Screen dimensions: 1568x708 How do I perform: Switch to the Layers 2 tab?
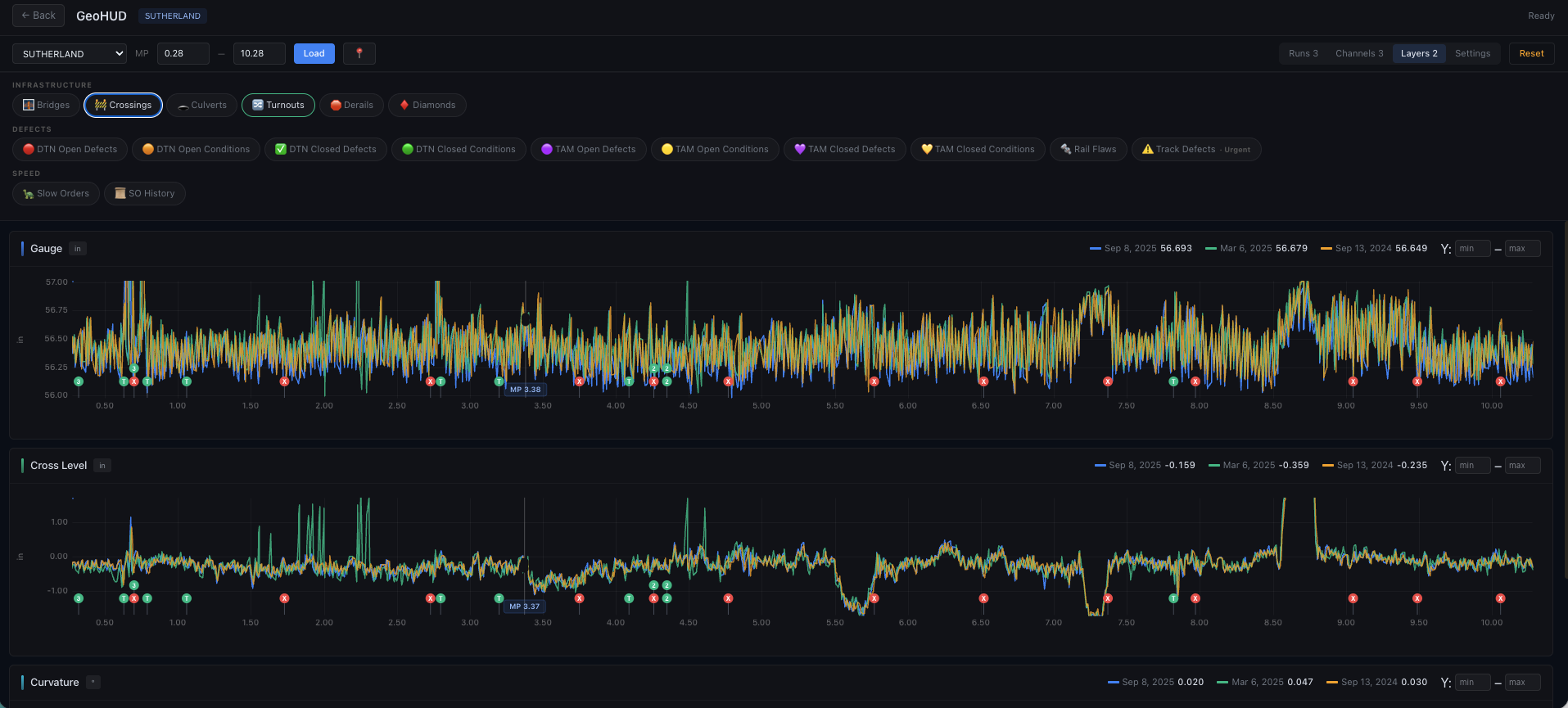(1418, 53)
